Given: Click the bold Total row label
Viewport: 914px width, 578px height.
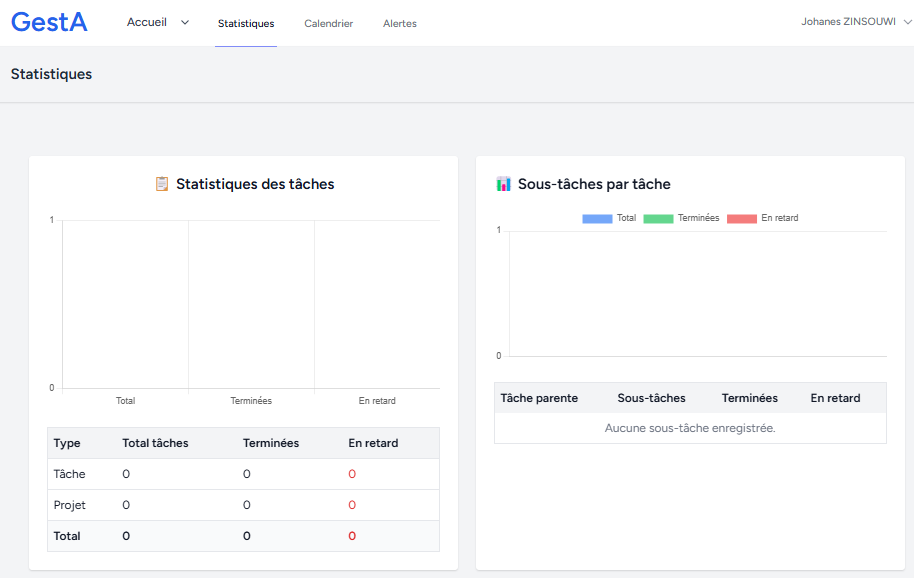Looking at the screenshot, I should click(67, 536).
